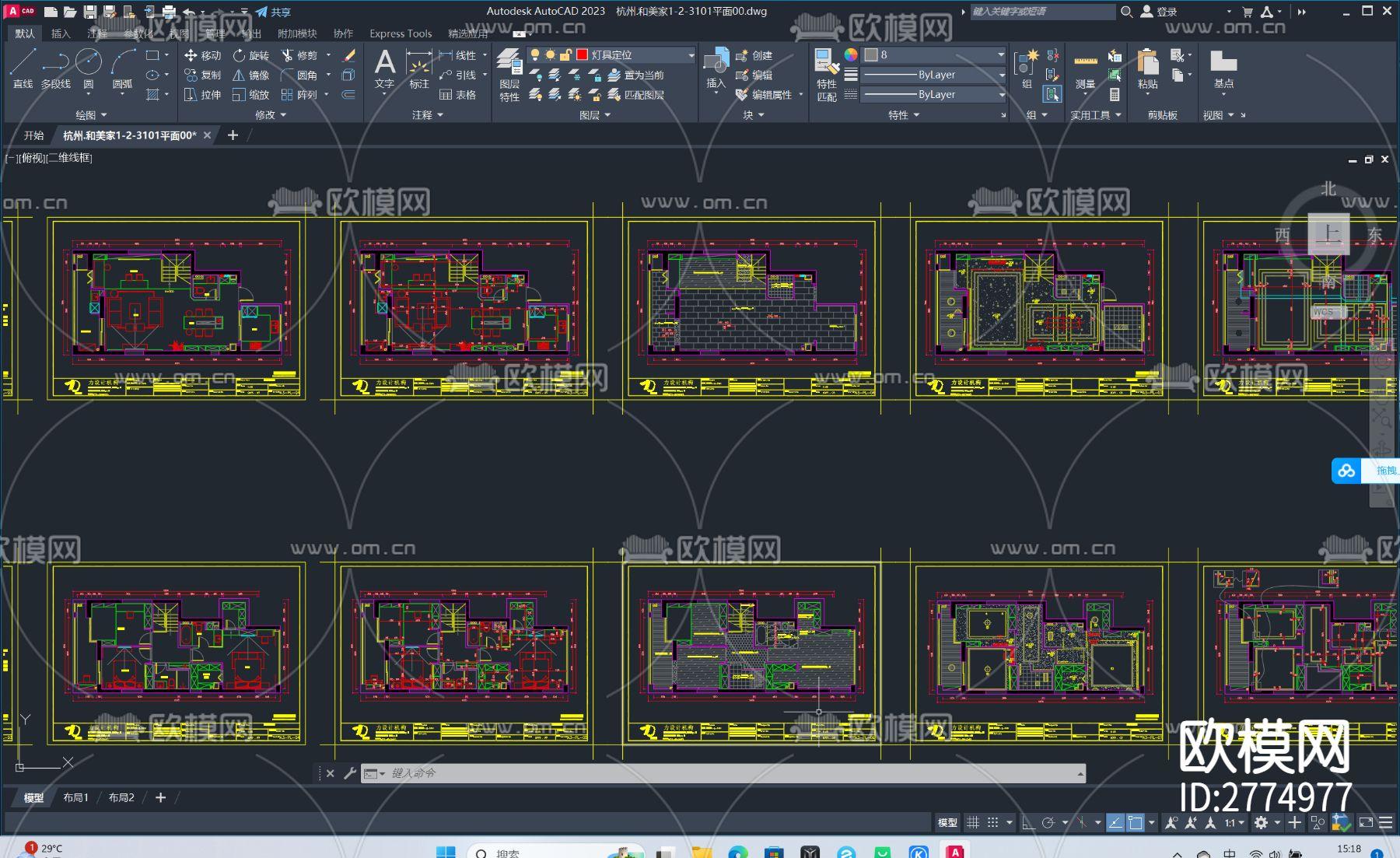Open the Express Tools ribbon tab
The height and width of the screenshot is (858, 1400).
(x=401, y=33)
